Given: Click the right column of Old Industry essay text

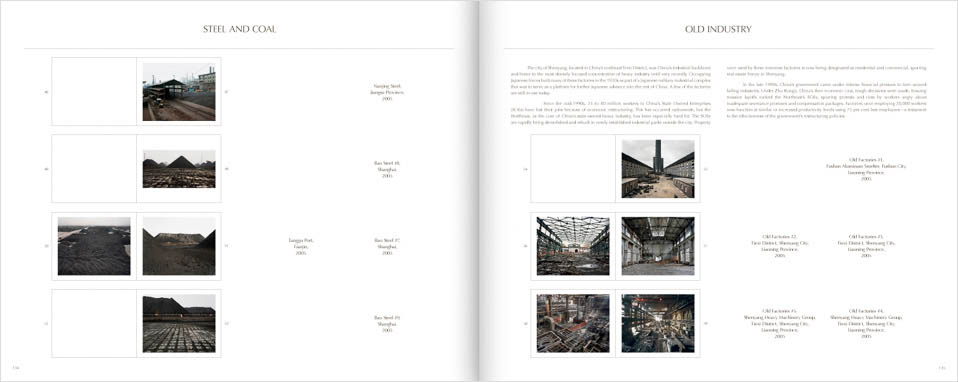Looking at the screenshot, I should point(826,91).
